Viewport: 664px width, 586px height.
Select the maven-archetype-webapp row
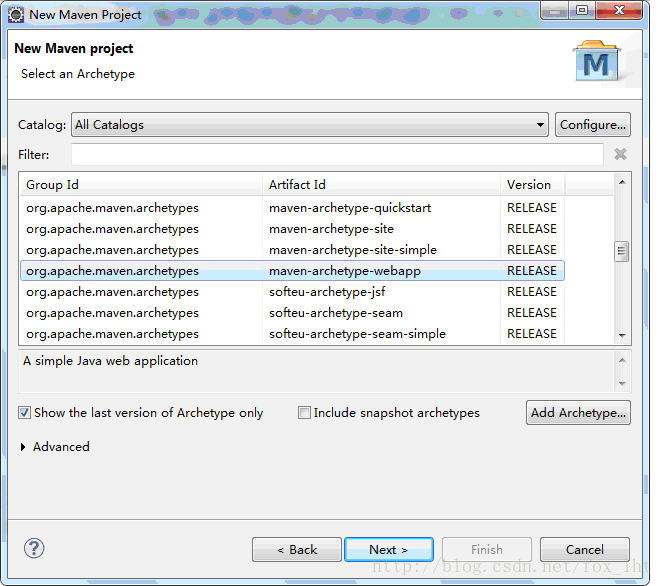click(292, 271)
